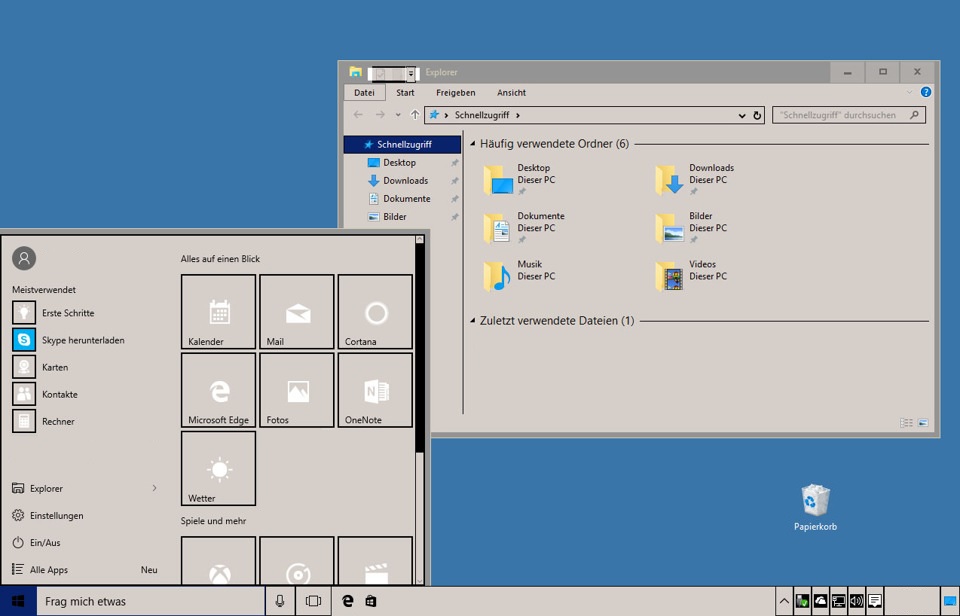Expand the Explorer jump list arrow
The width and height of the screenshot is (960, 616).
(154, 488)
